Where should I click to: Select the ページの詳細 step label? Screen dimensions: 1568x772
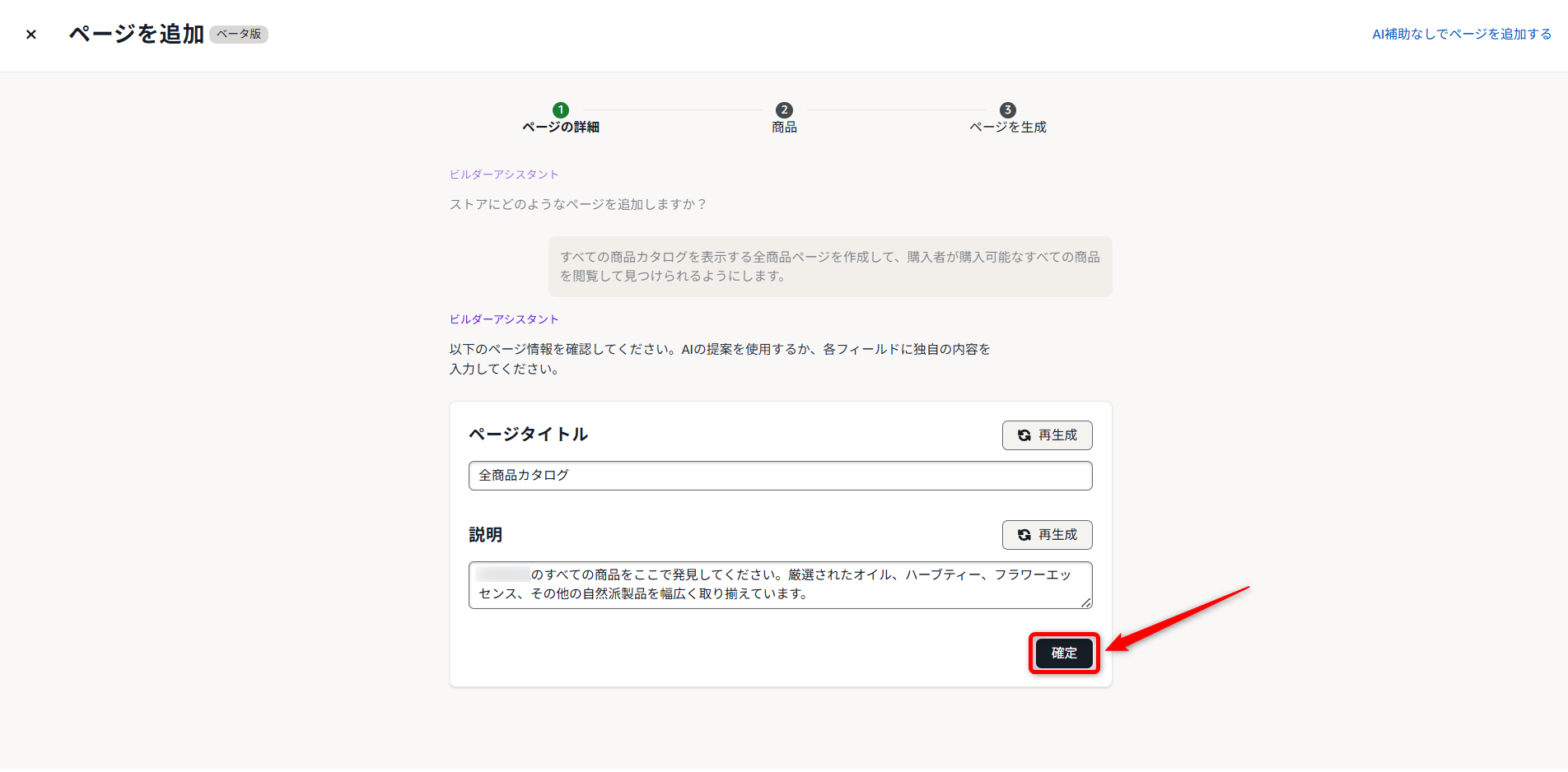pos(561,128)
